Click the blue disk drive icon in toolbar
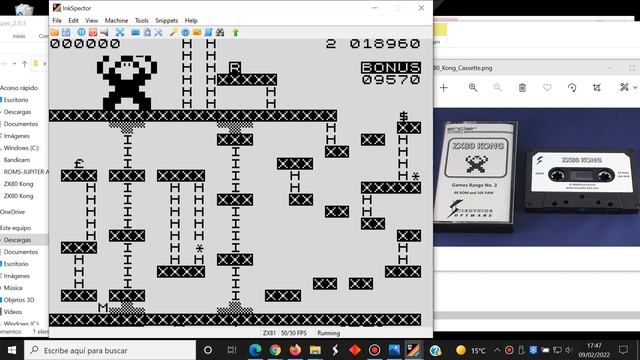The height and width of the screenshot is (360, 640). [x=185, y=32]
